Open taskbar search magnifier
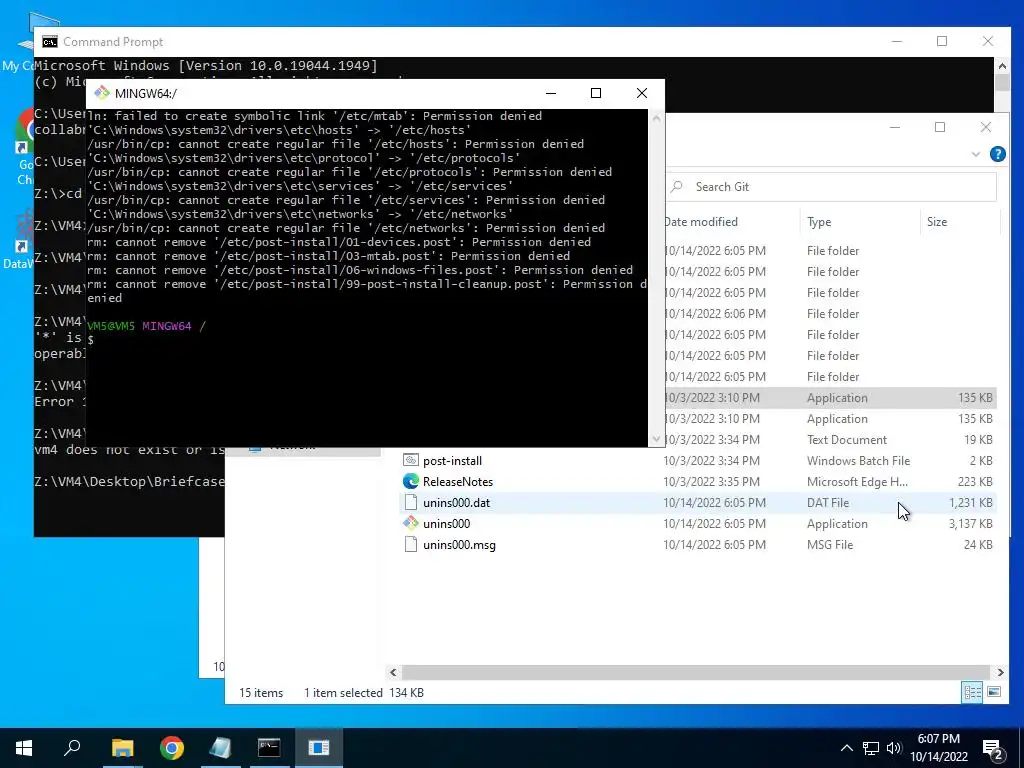This screenshot has width=1024, height=768. pos(72,747)
